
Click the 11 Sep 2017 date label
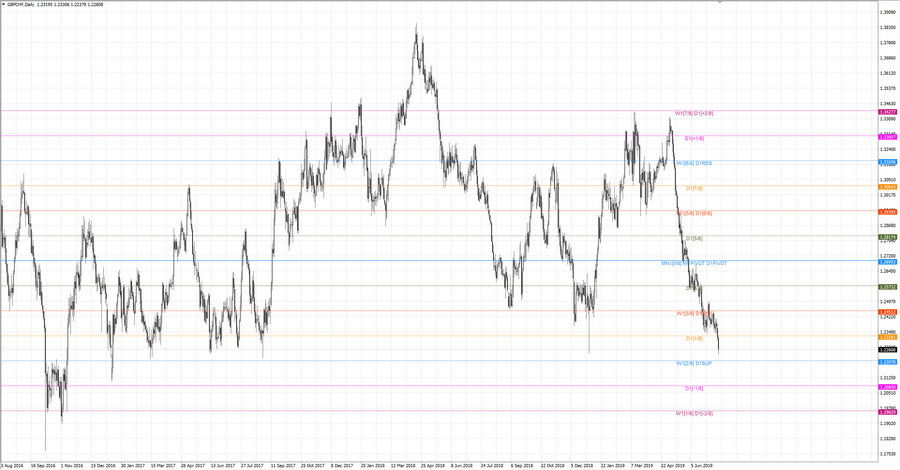[283, 466]
